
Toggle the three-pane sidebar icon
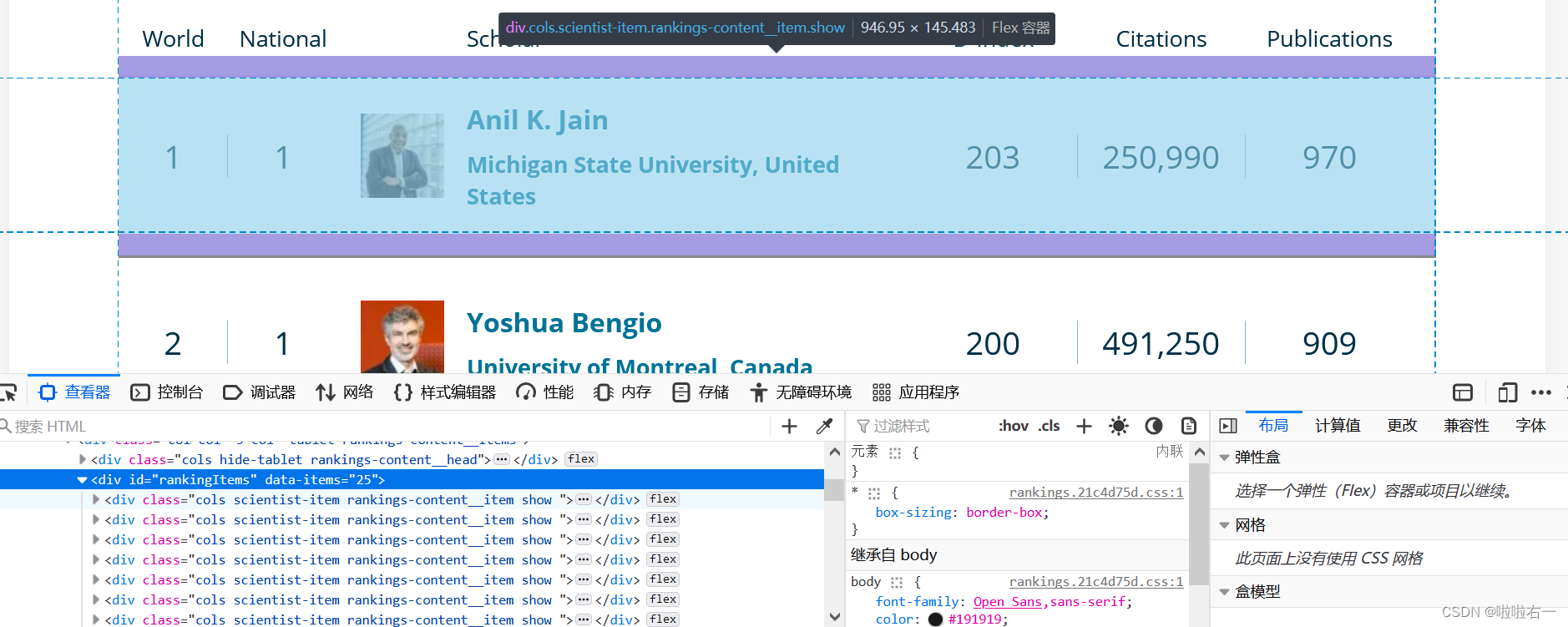coord(1228,427)
